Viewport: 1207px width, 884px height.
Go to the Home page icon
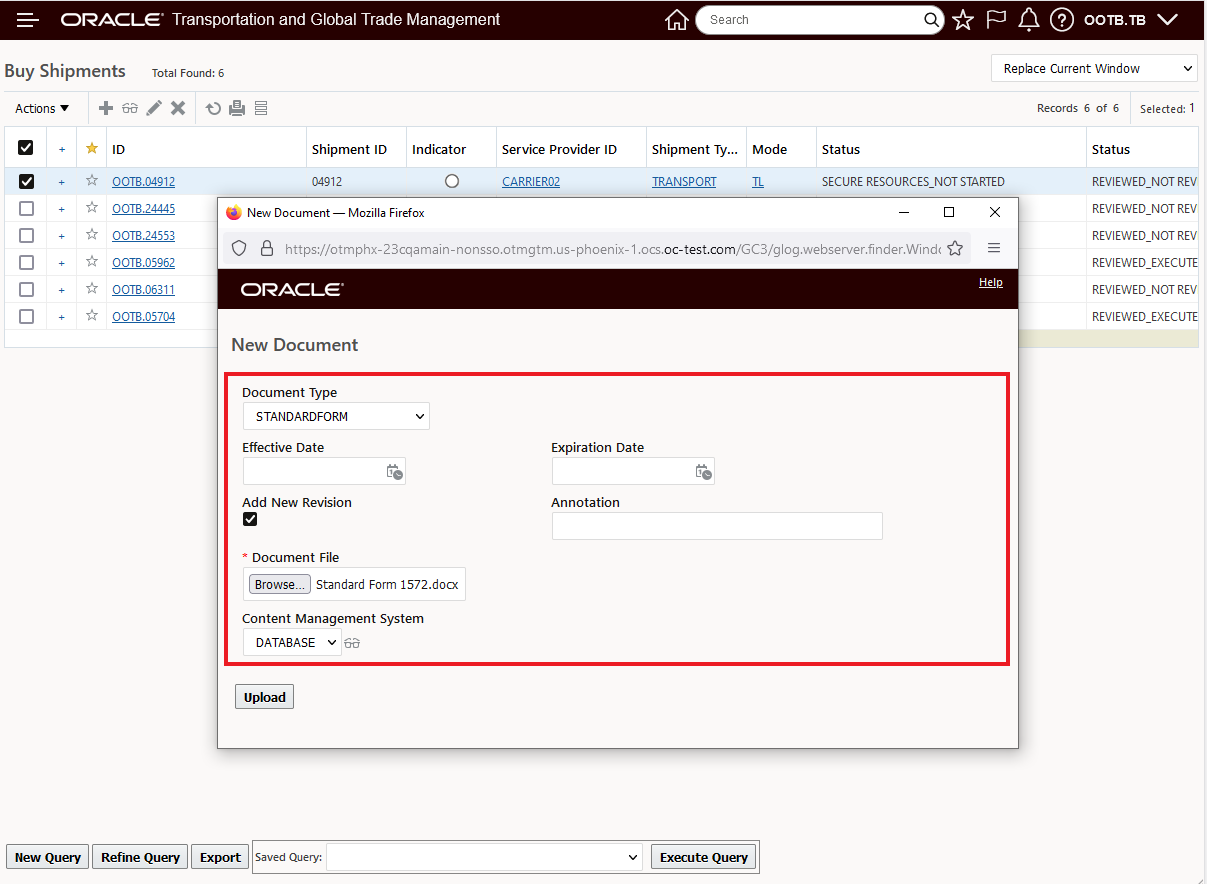tap(677, 20)
